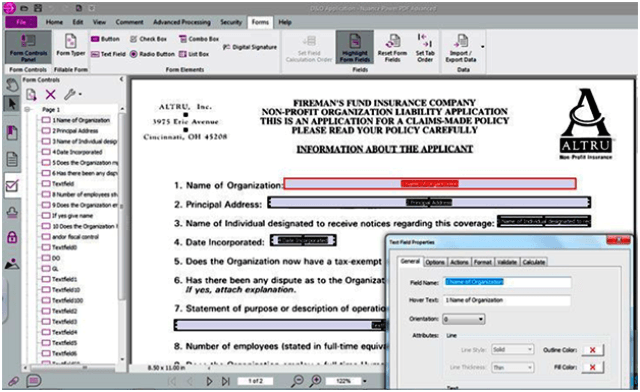Add a Digital Signature field
640x392 pixels.
tap(250, 47)
